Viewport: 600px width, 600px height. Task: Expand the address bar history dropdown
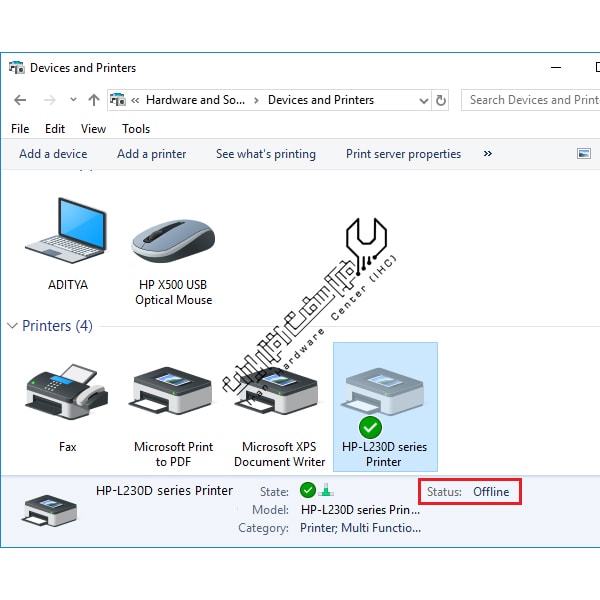[424, 101]
